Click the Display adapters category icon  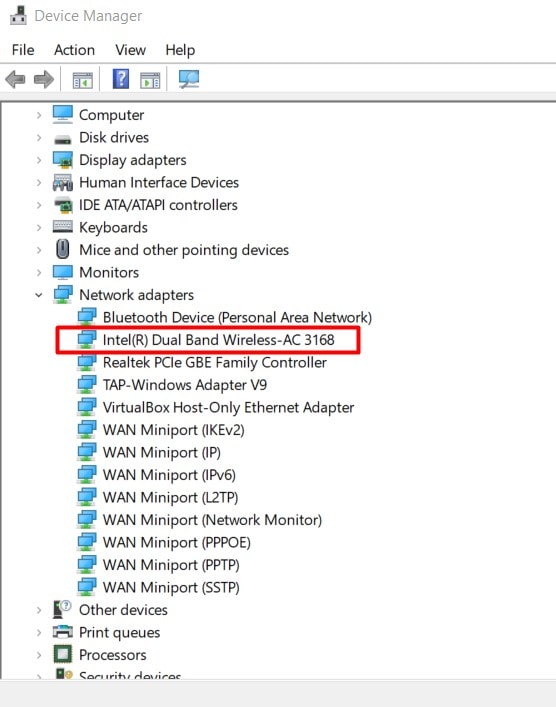pos(63,160)
